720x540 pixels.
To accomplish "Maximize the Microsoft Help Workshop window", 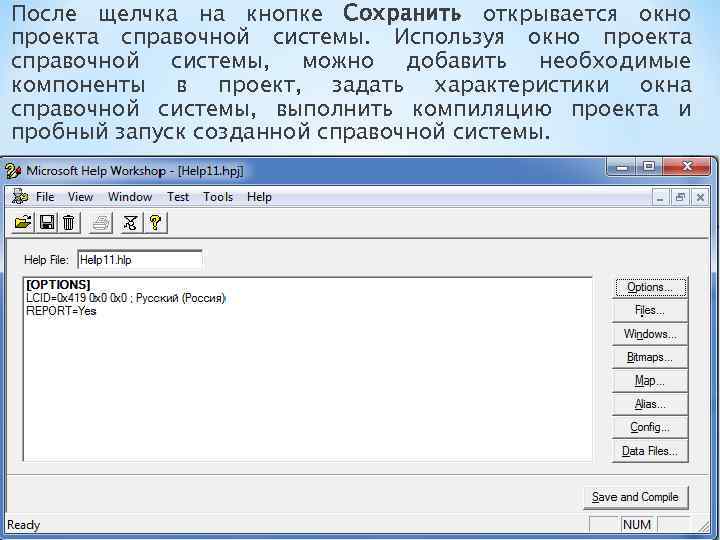I will 649,167.
